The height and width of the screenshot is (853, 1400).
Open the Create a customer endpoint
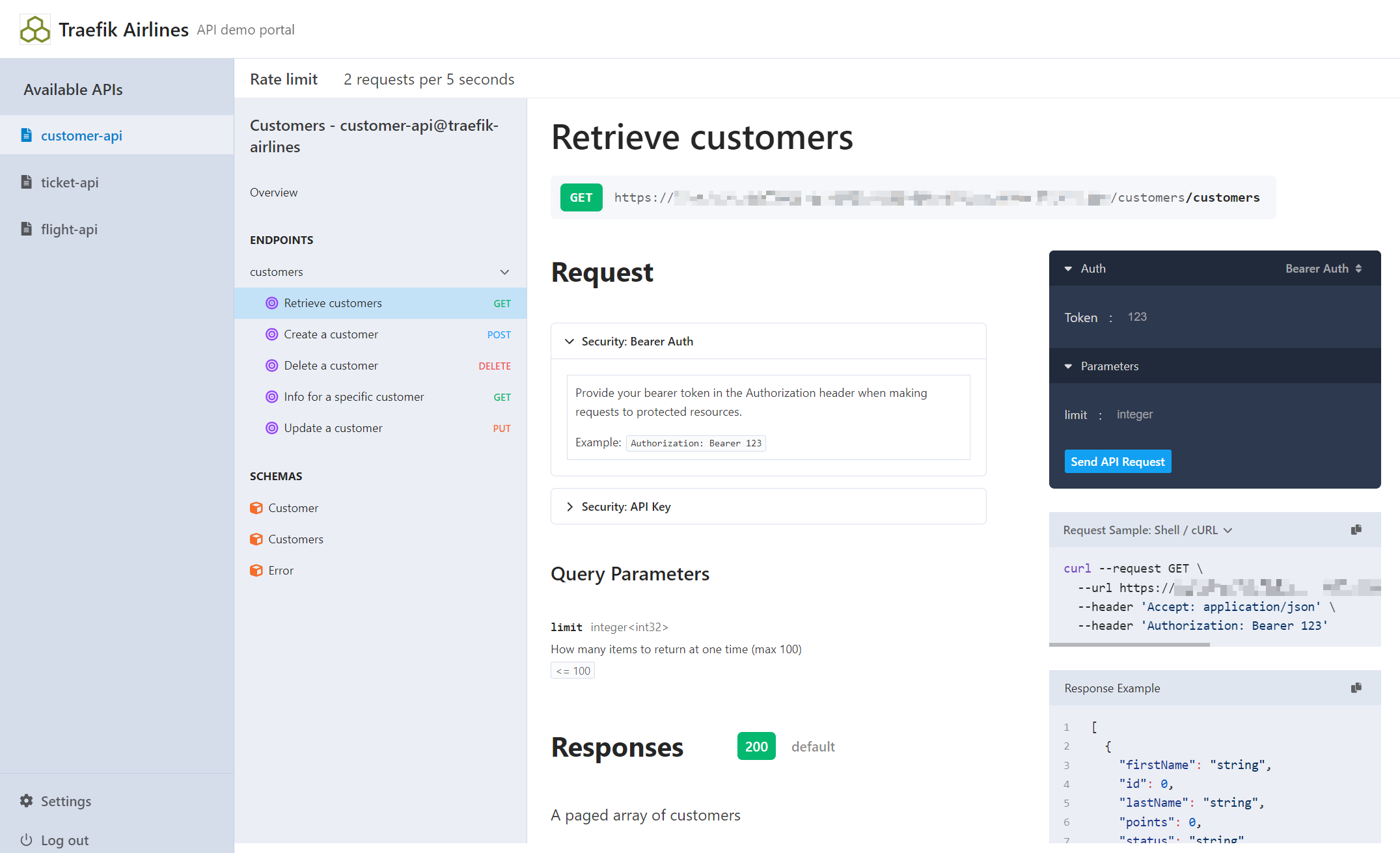331,334
